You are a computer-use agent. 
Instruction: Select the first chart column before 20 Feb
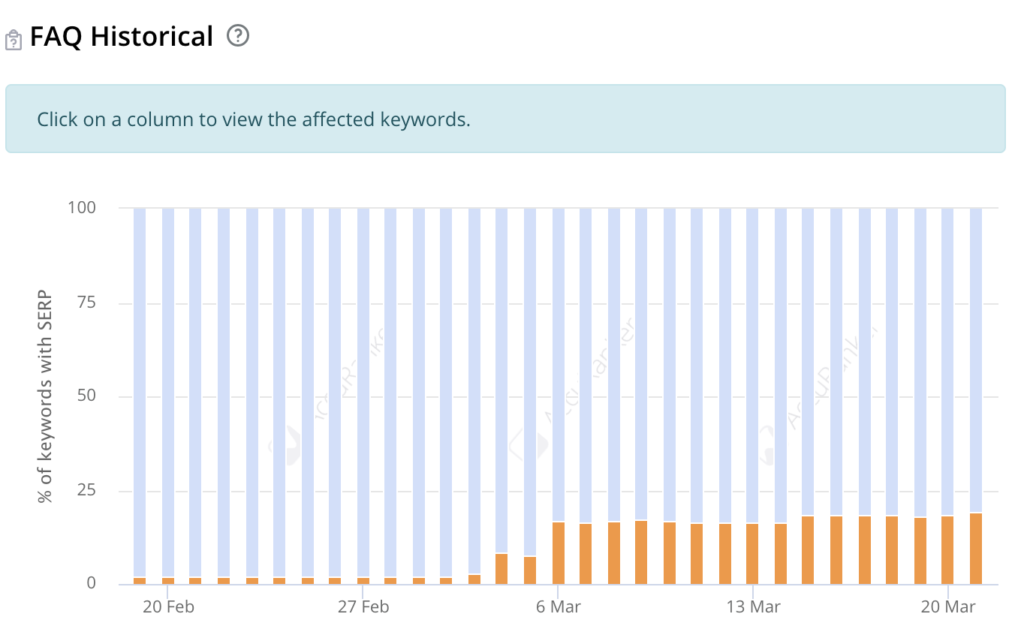click(x=140, y=396)
